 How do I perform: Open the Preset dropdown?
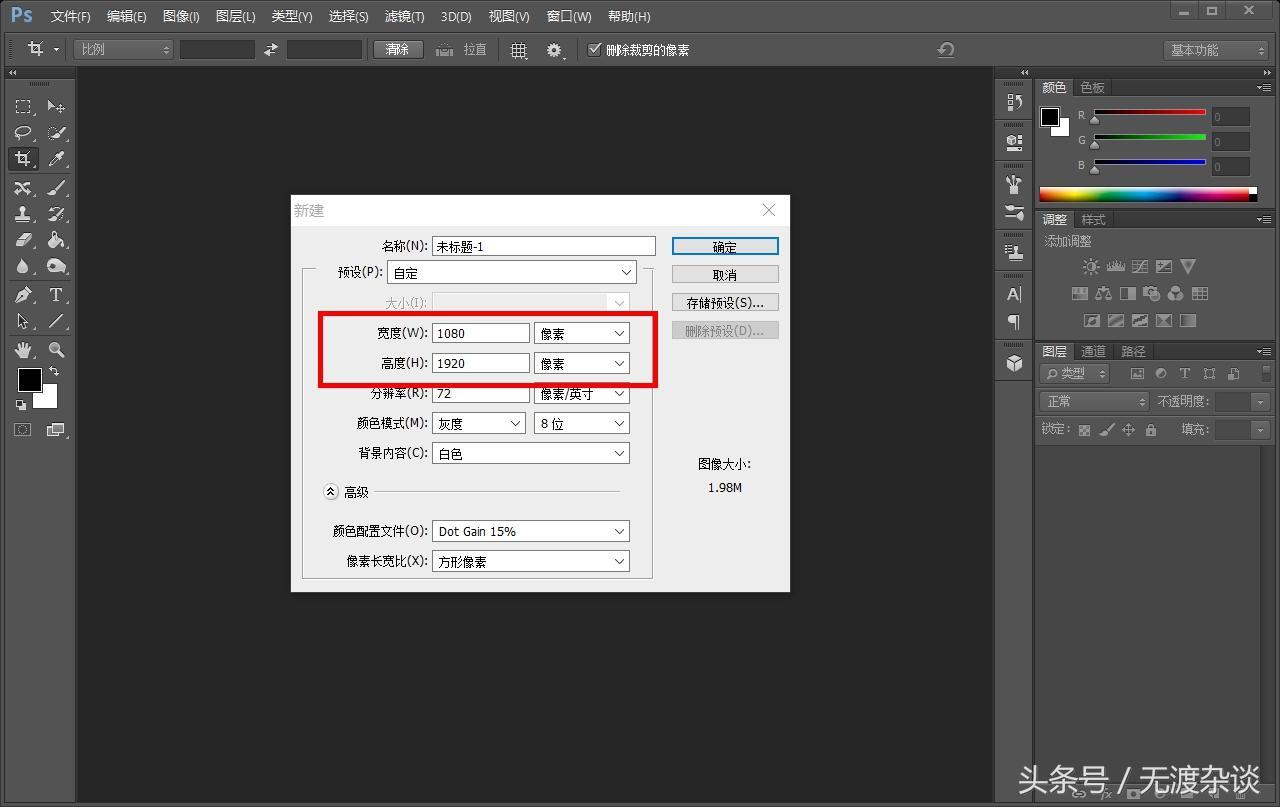(511, 272)
